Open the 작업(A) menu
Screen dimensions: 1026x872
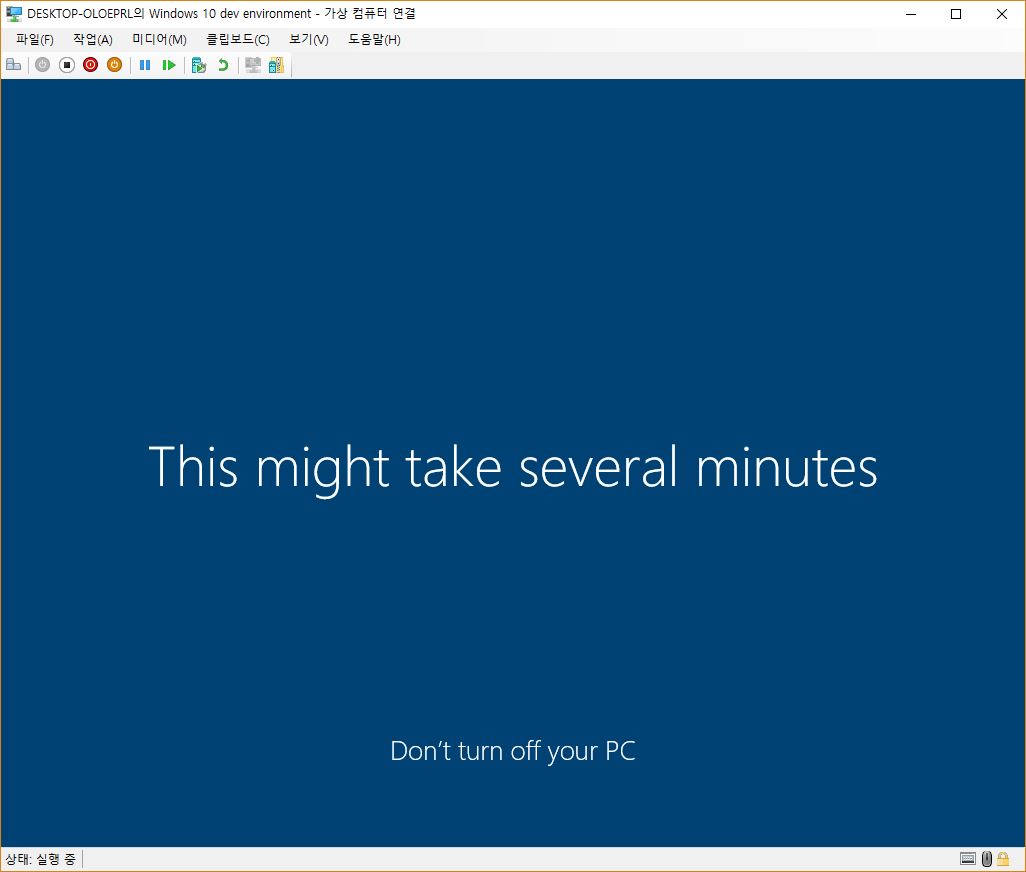point(93,39)
